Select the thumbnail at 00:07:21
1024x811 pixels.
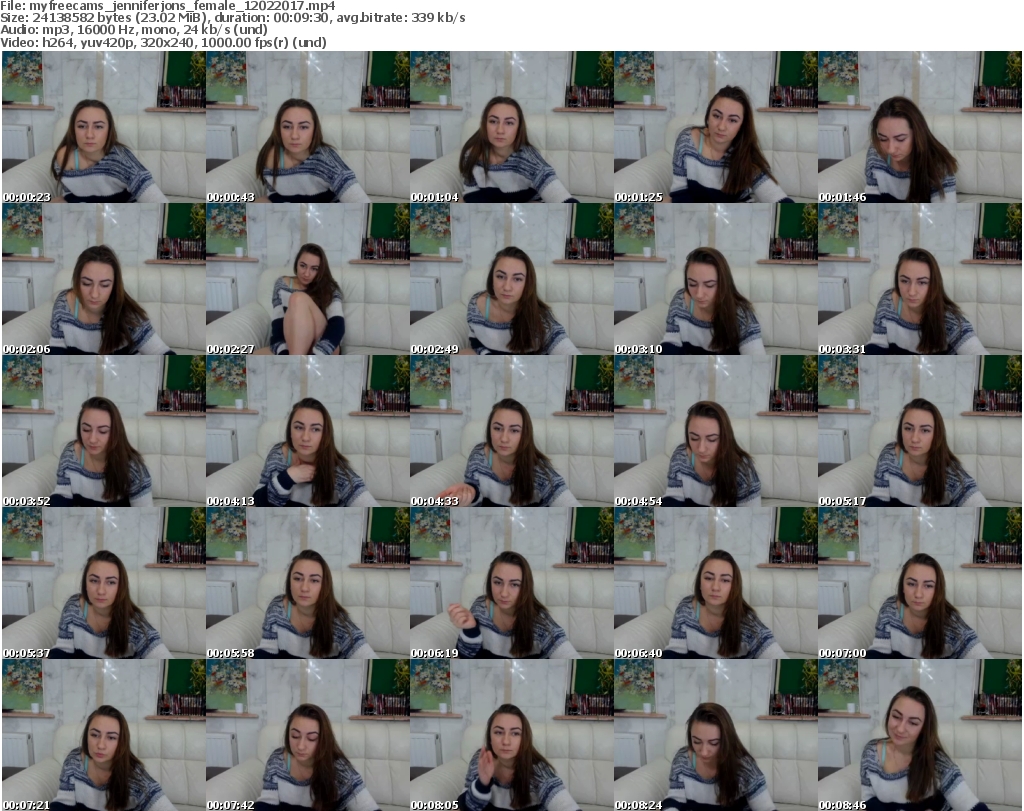pos(104,735)
